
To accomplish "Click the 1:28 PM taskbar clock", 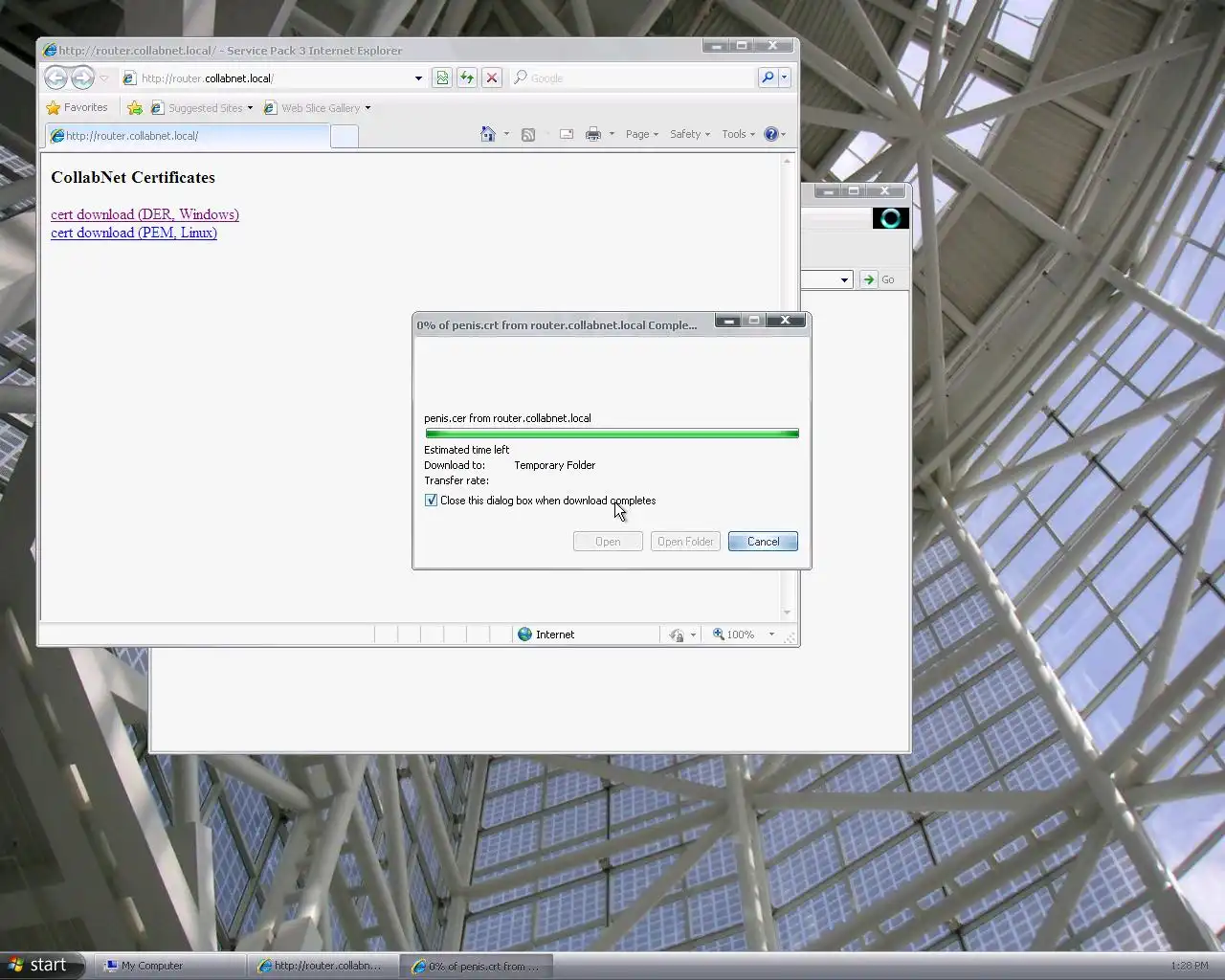I will tap(1190, 966).
